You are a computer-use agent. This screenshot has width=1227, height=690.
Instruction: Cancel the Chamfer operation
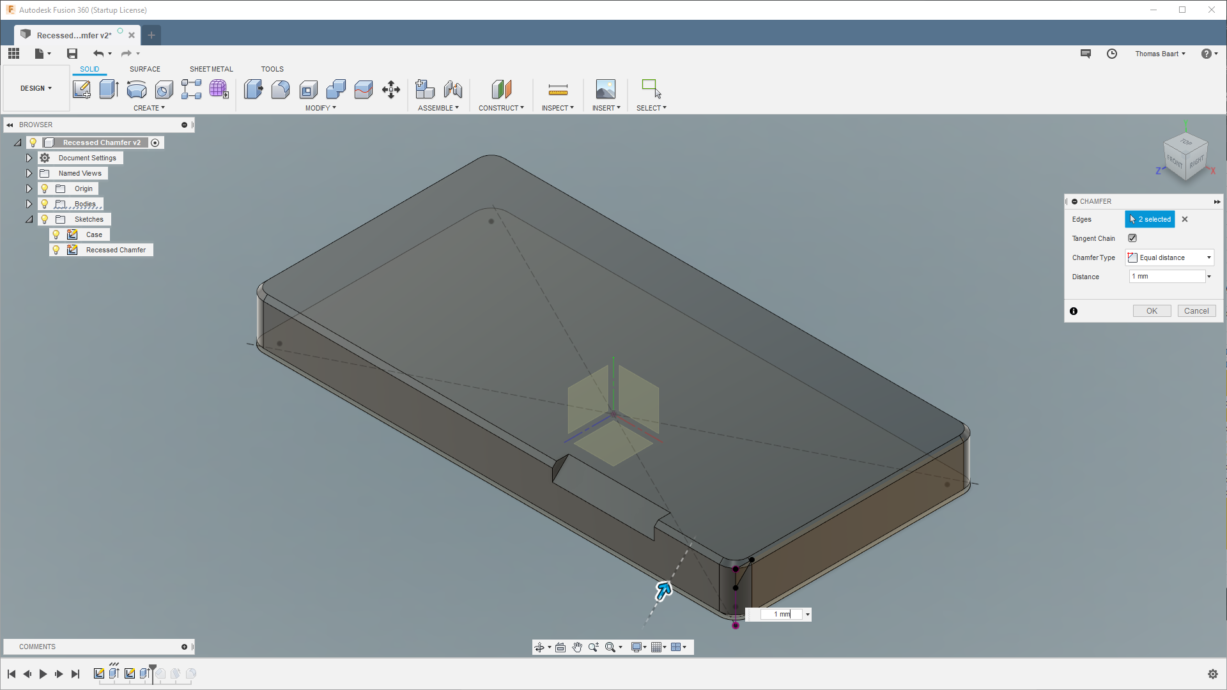tap(1196, 311)
